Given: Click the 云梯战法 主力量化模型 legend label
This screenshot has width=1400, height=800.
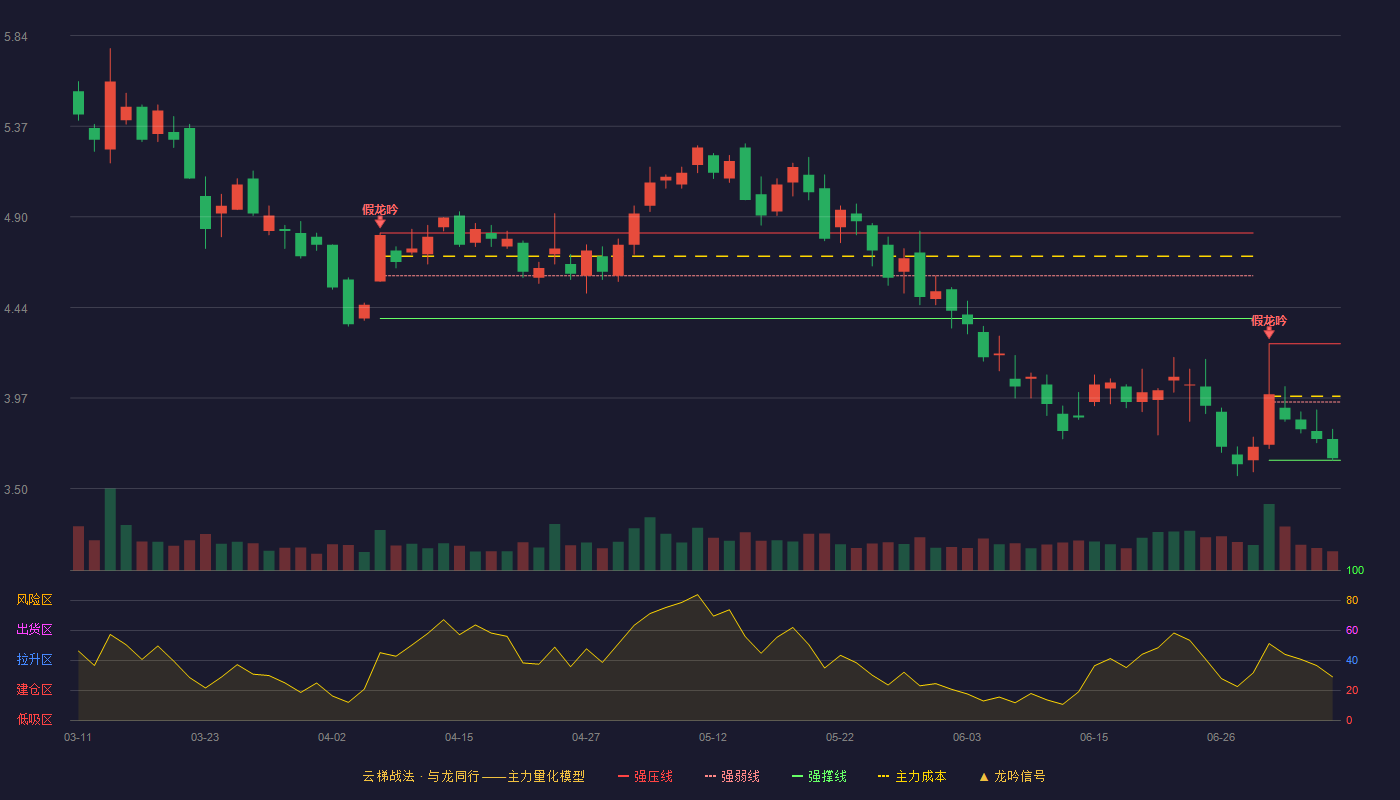Looking at the screenshot, I should [x=473, y=776].
